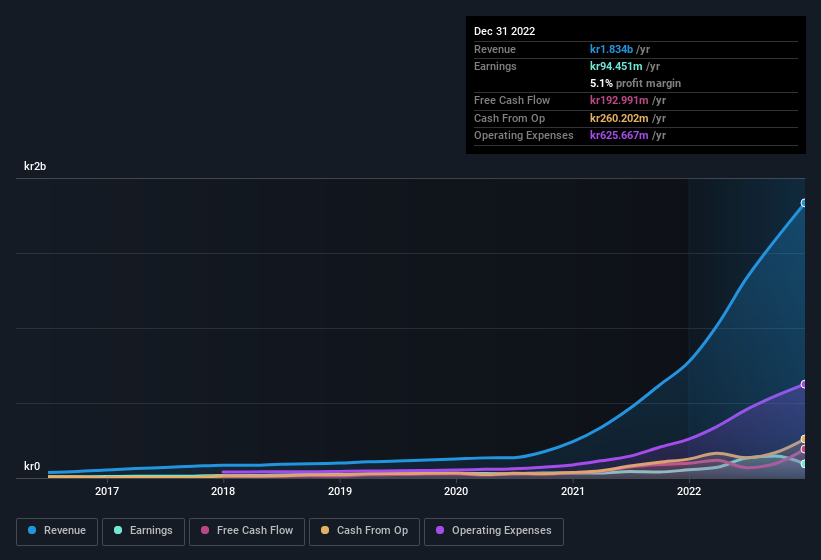Viewport: 821px width, 560px height.
Task: Click the kr625.667m operating expenses value
Action: coord(619,135)
